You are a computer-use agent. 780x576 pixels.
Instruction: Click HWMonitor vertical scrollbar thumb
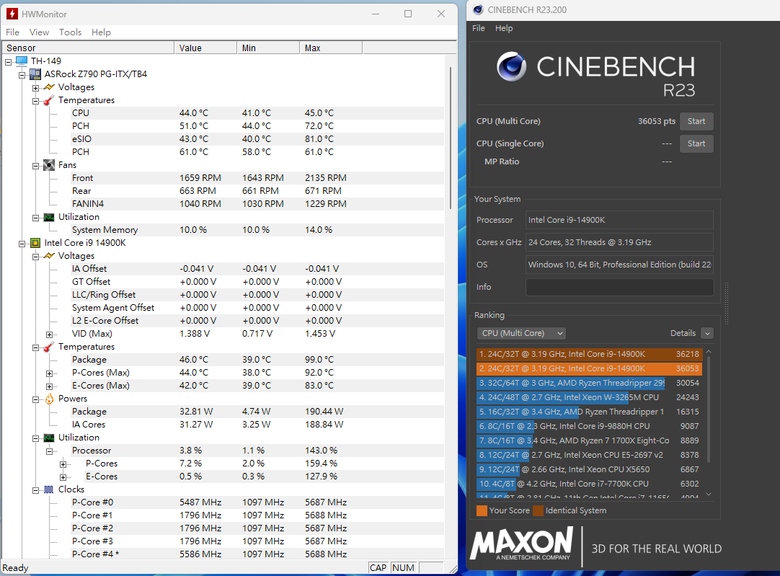click(451, 138)
